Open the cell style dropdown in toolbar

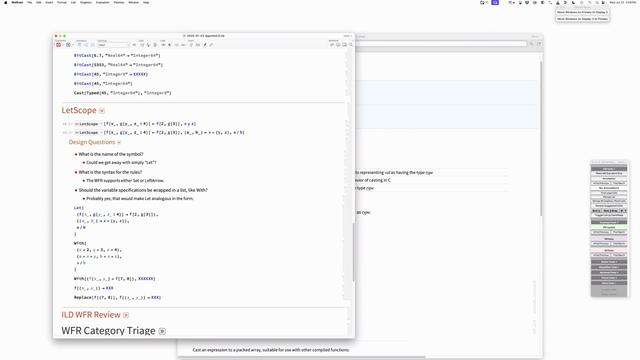point(113,45)
